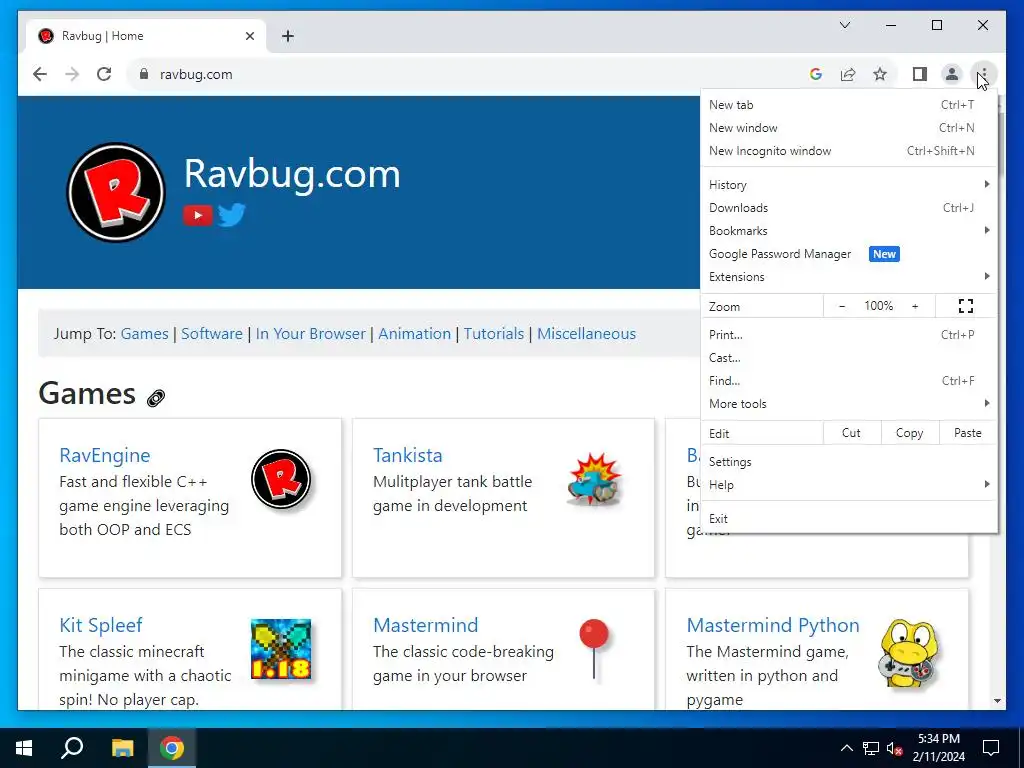Jump to the Software section link
The width and height of the screenshot is (1024, 768).
[x=212, y=333]
